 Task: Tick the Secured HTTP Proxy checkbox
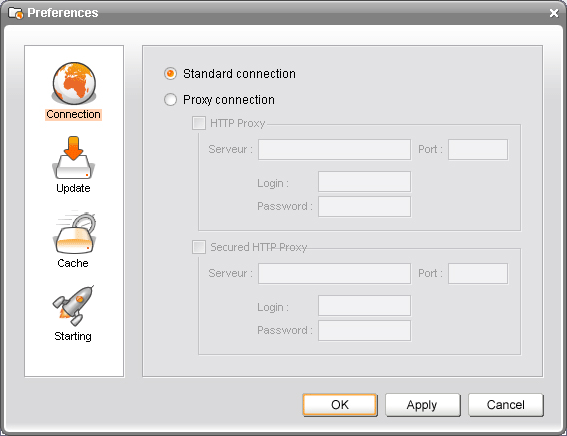point(199,247)
